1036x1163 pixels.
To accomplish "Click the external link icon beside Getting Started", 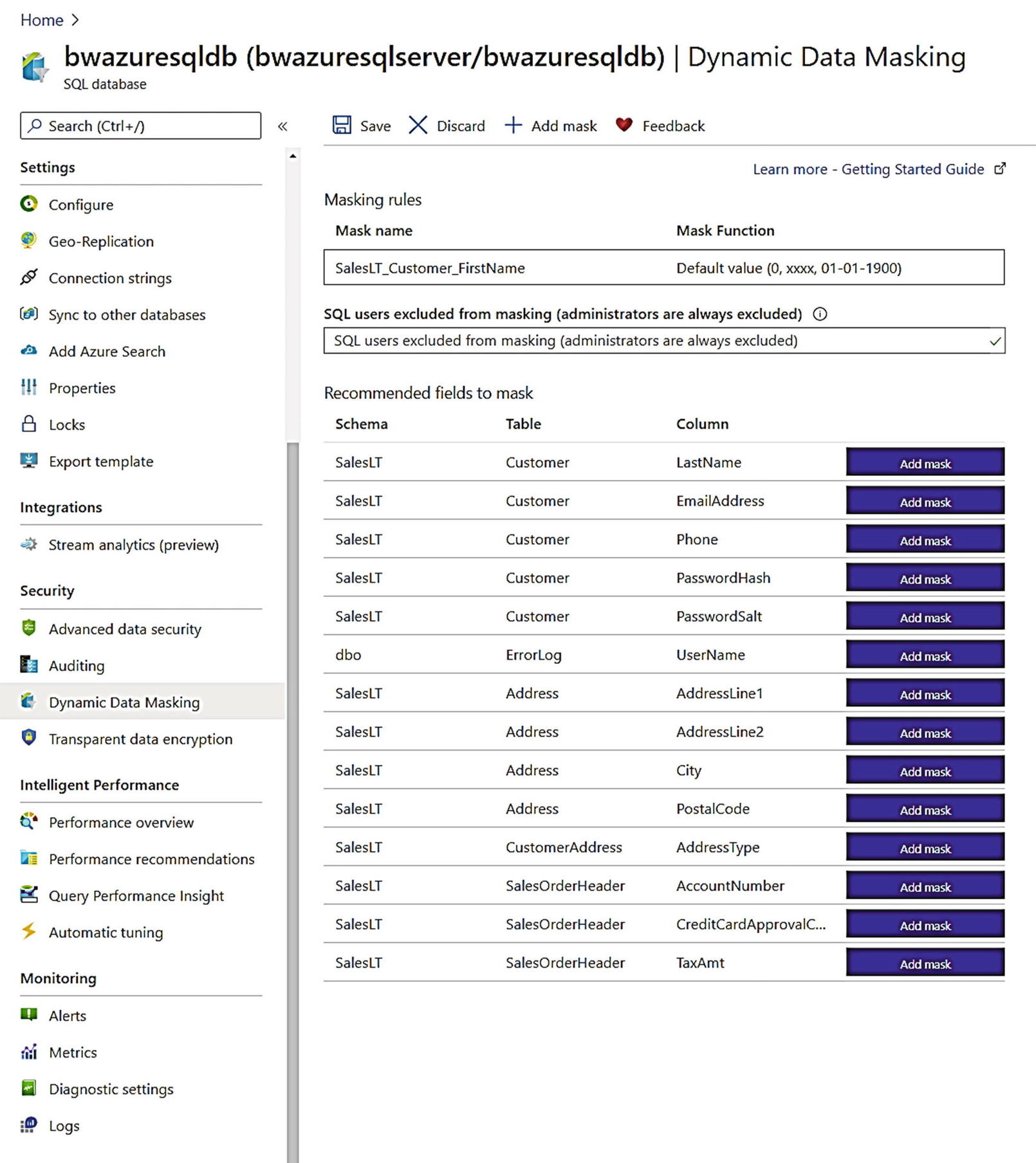I will pos(1000,169).
